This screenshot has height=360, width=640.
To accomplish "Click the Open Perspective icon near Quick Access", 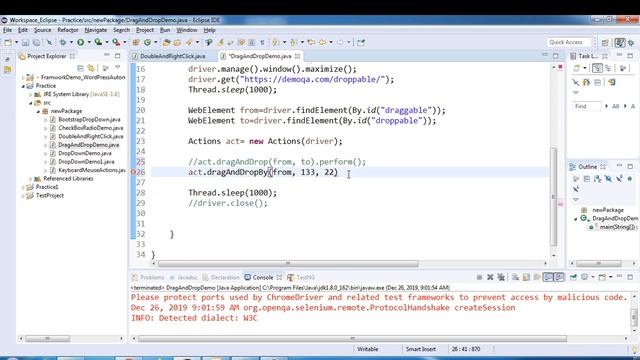I will click(605, 42).
